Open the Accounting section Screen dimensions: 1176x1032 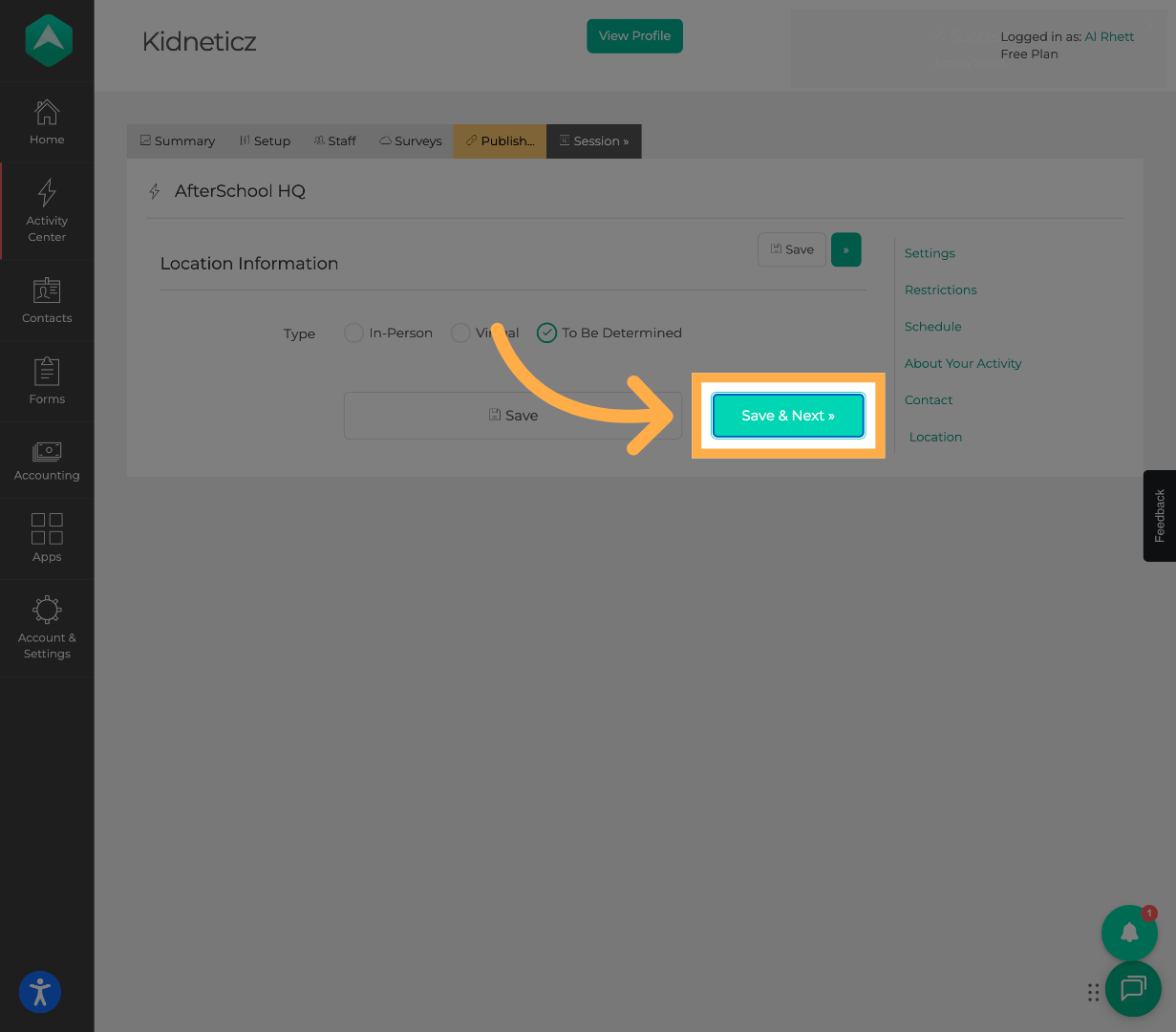(47, 462)
